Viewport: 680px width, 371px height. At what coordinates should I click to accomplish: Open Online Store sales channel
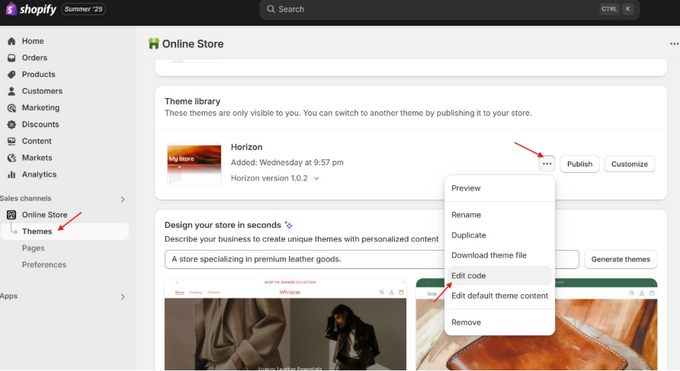click(45, 215)
